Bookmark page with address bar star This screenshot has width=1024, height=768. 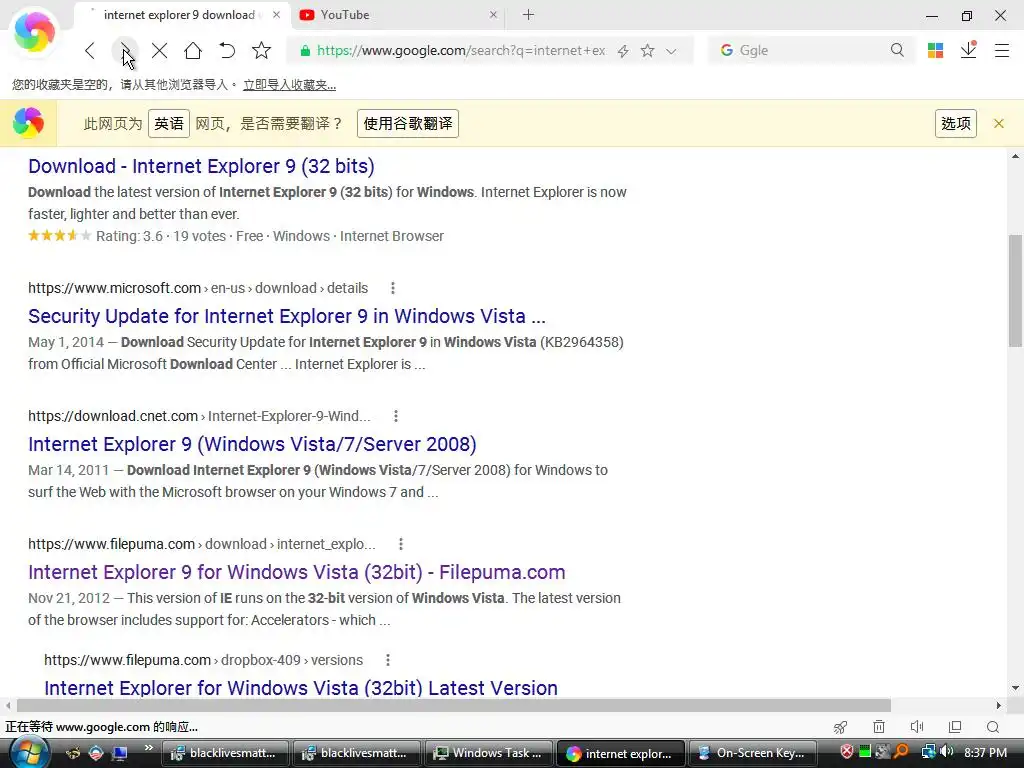(x=647, y=50)
